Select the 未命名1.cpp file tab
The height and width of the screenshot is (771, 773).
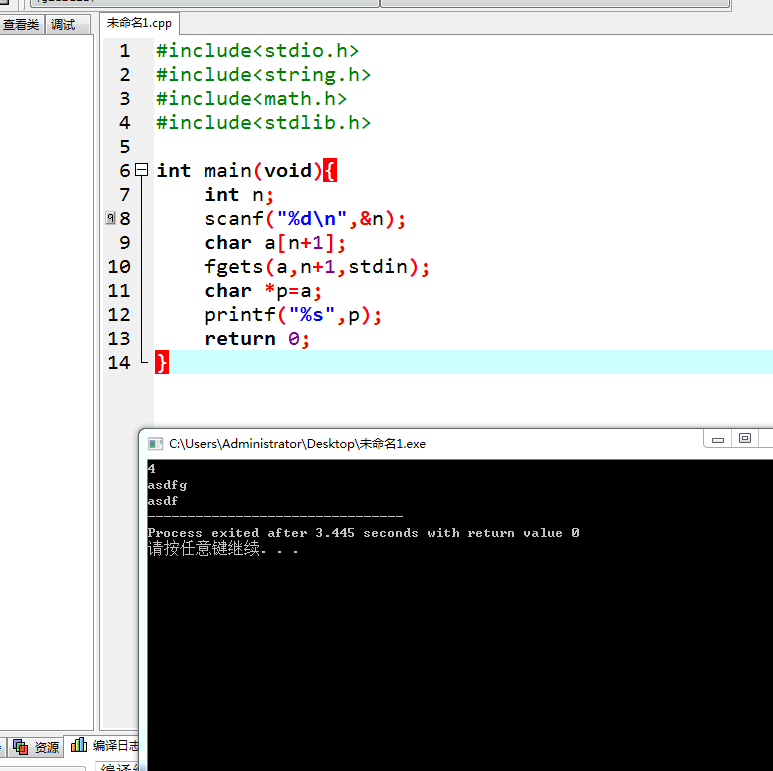click(x=140, y=23)
